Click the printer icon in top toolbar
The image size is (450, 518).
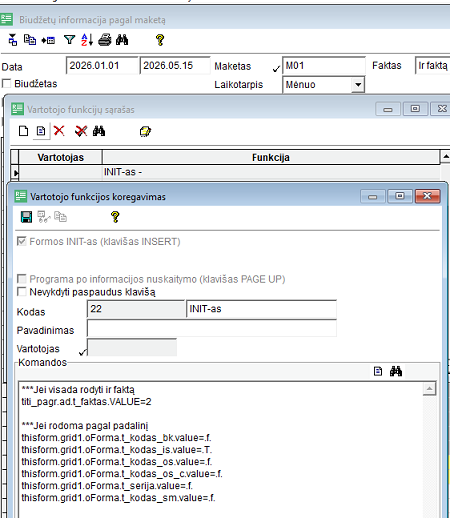(105, 40)
